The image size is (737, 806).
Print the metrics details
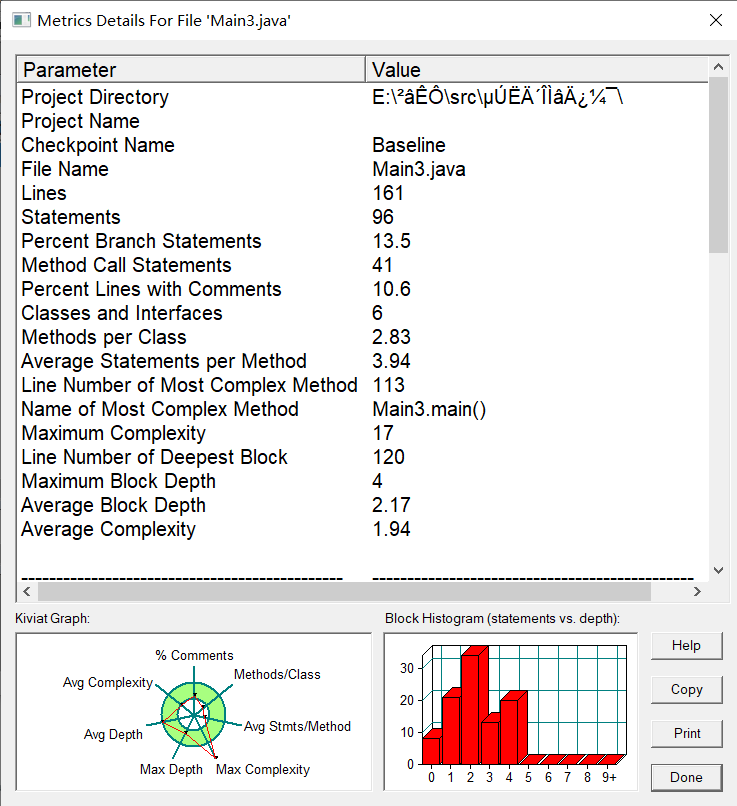coord(687,734)
